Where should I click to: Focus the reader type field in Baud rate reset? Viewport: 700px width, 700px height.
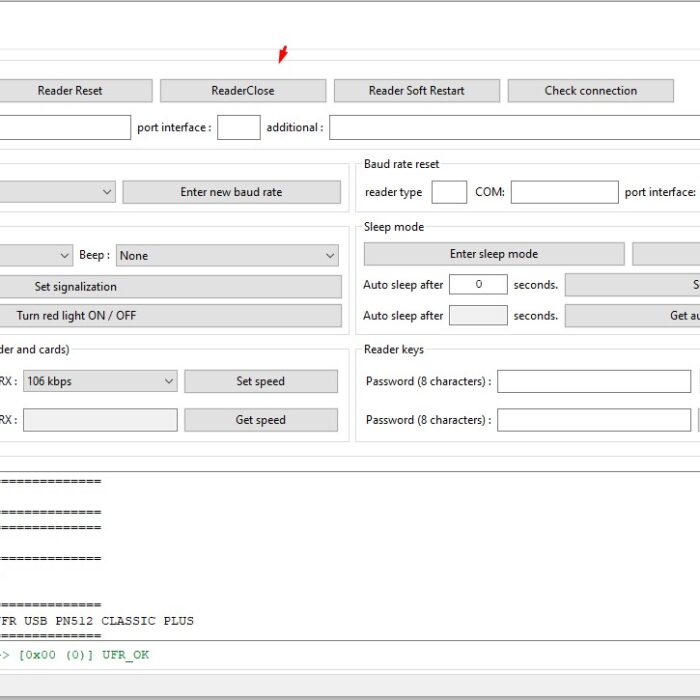449,192
